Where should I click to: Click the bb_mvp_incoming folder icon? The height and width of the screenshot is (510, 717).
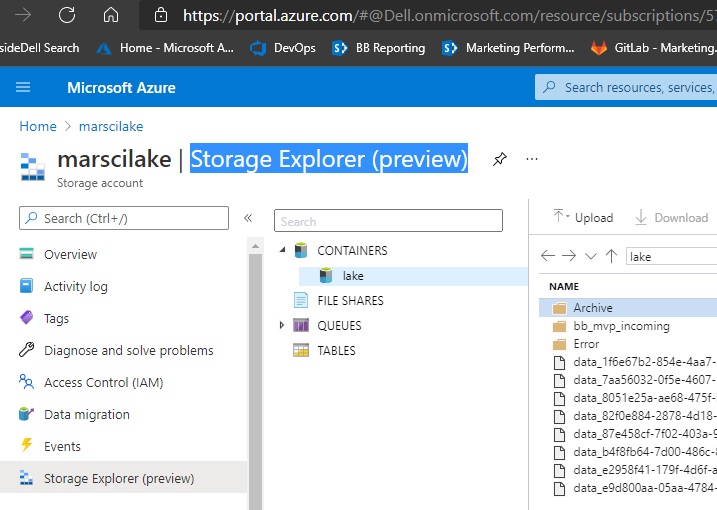(x=559, y=326)
